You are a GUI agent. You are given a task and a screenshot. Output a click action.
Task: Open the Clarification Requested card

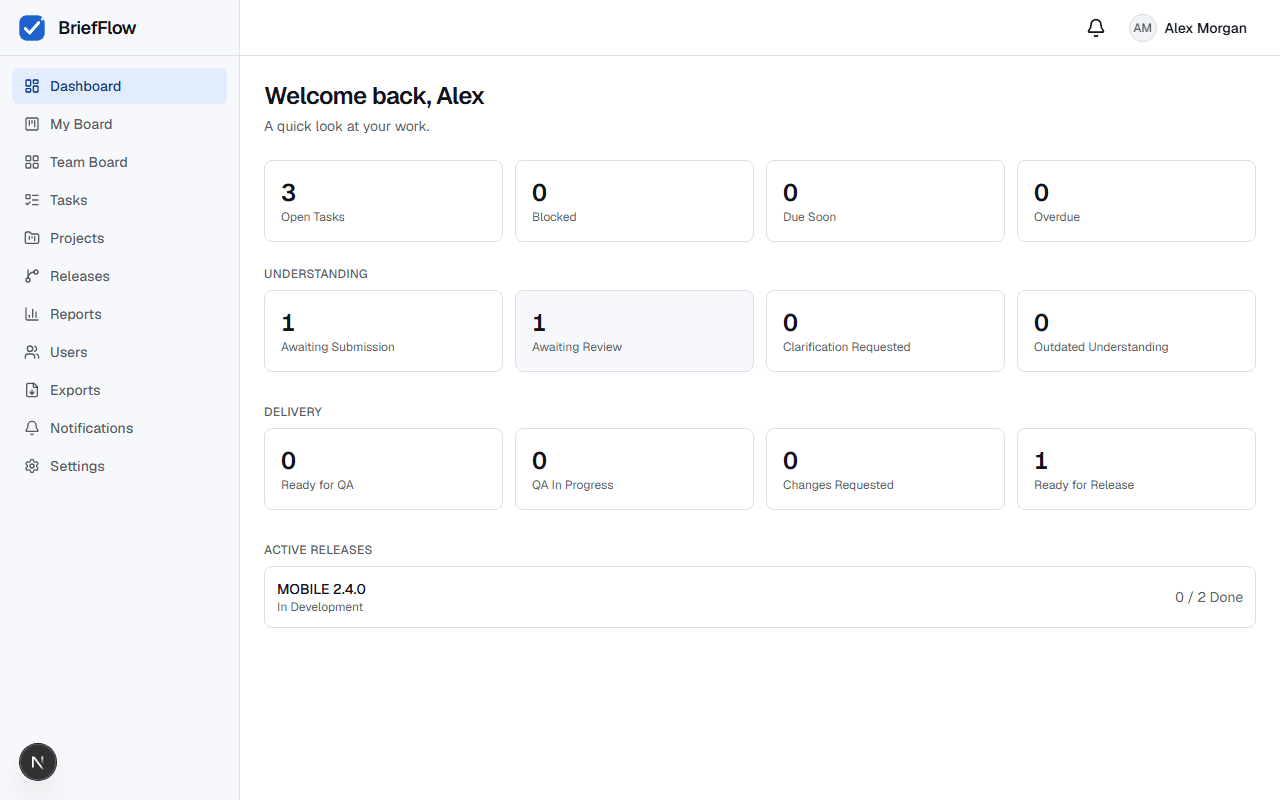point(885,331)
